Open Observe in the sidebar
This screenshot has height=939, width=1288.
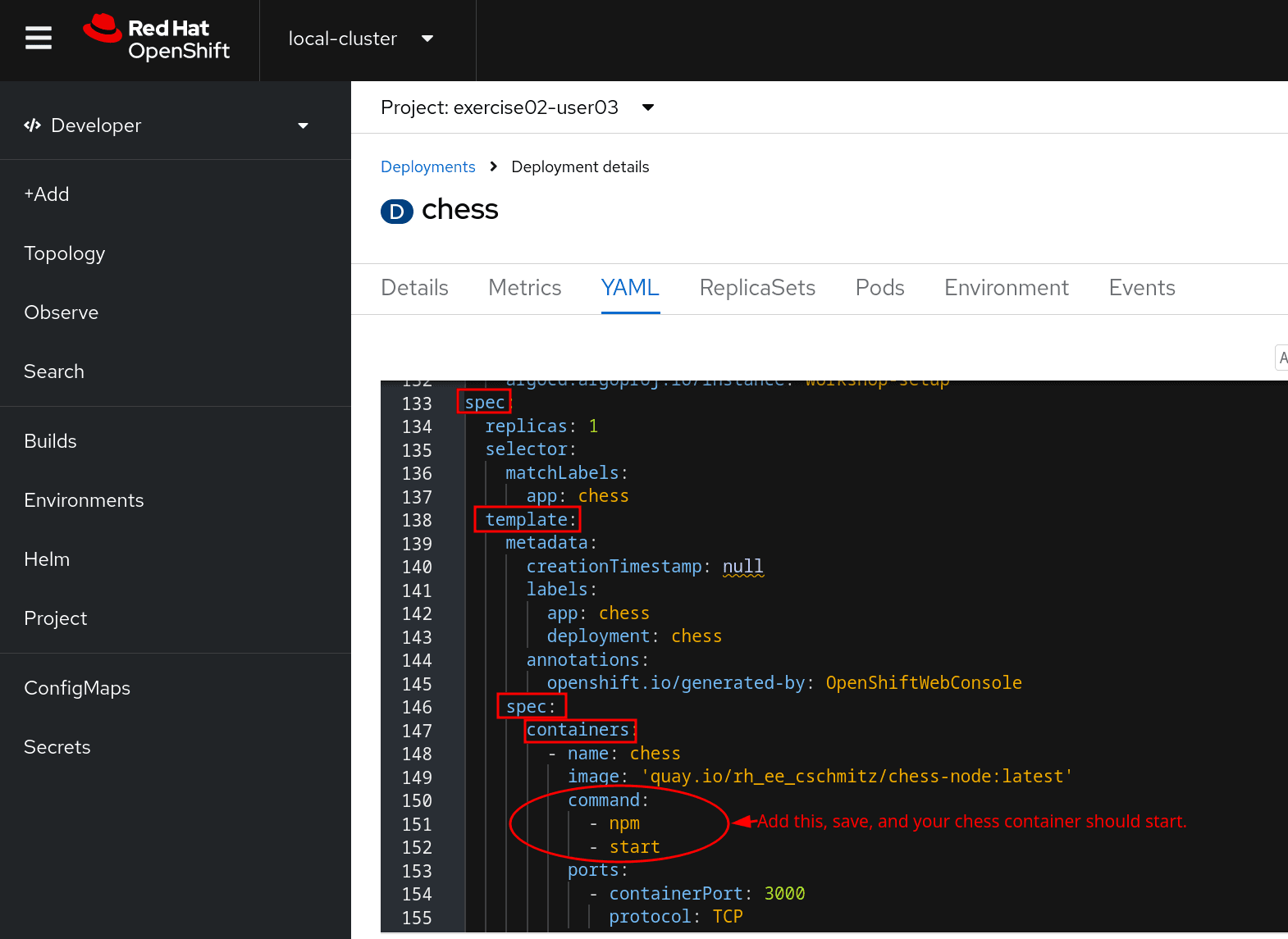click(x=62, y=312)
